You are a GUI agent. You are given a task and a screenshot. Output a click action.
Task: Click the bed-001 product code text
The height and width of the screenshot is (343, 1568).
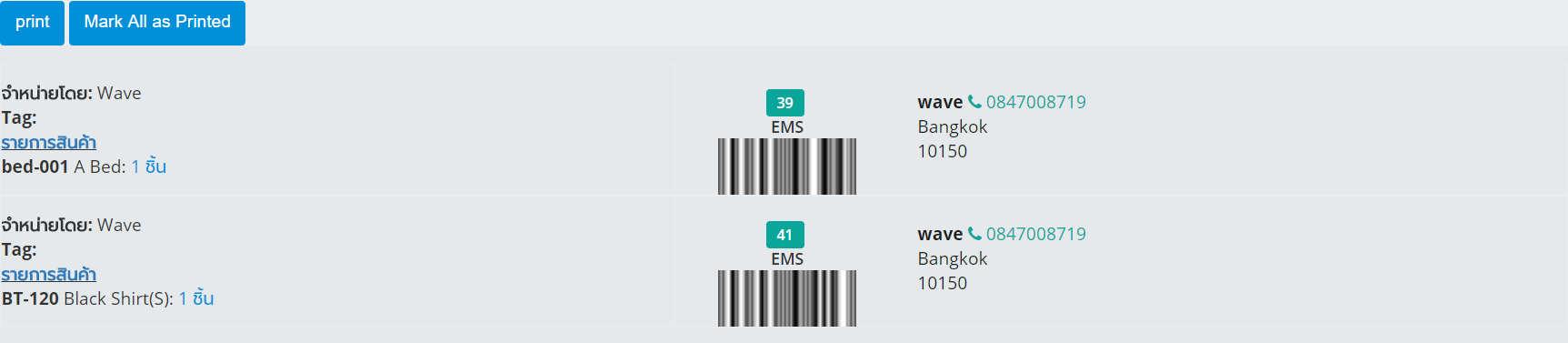pos(35,166)
